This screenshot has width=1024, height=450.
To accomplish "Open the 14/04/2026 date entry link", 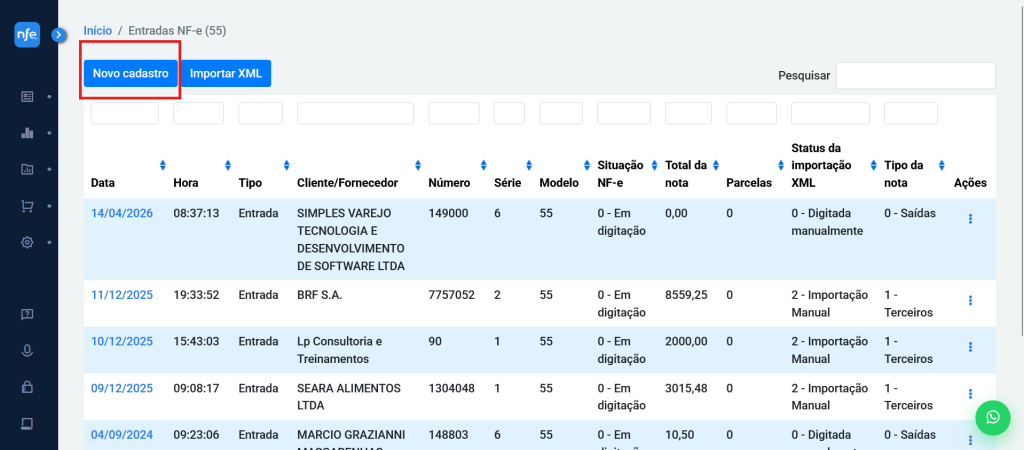I will pos(122,213).
